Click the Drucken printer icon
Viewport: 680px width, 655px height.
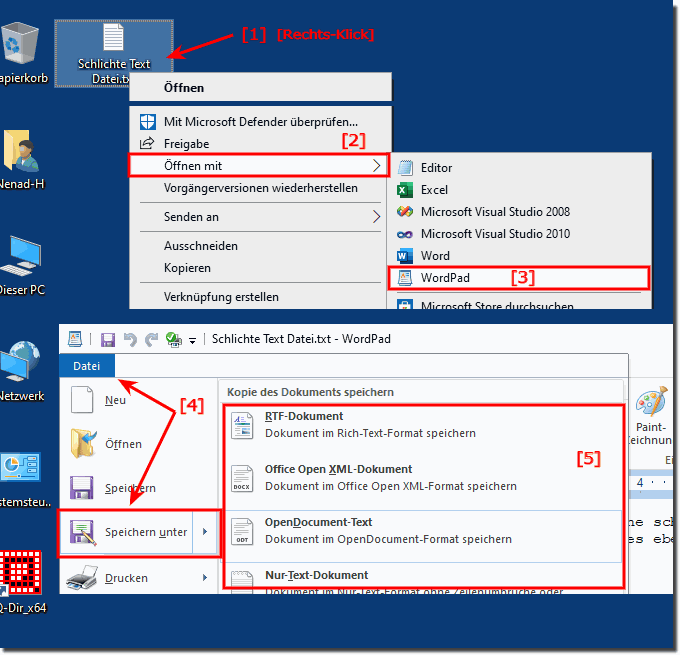[x=82, y=578]
